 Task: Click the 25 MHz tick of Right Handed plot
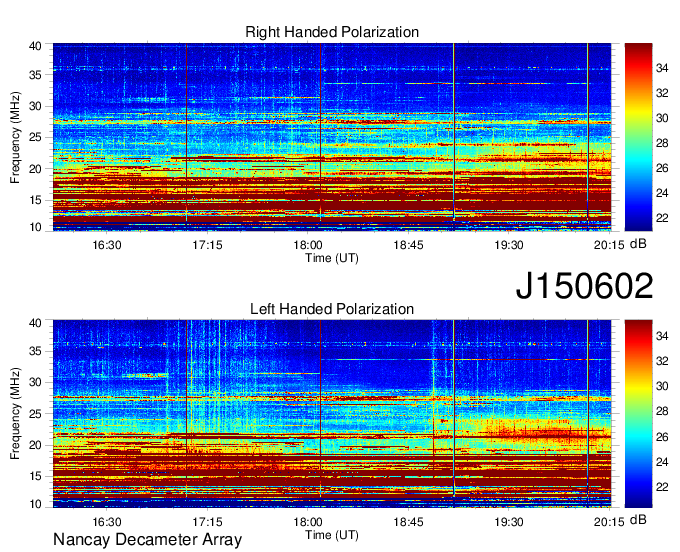(36, 137)
